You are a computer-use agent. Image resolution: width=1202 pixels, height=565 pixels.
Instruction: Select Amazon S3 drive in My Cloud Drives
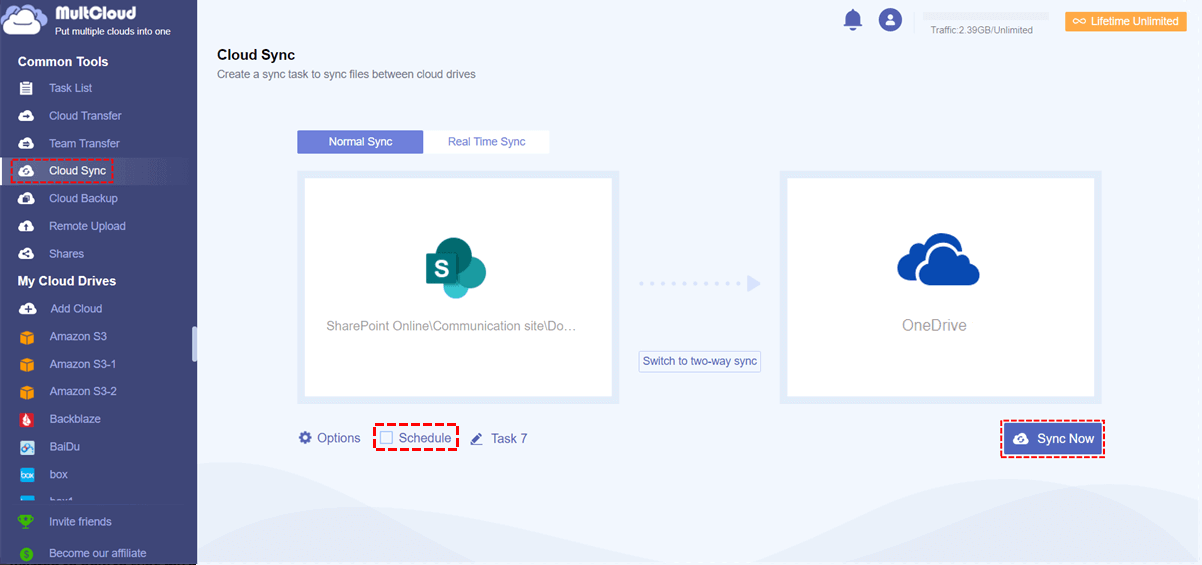(78, 337)
